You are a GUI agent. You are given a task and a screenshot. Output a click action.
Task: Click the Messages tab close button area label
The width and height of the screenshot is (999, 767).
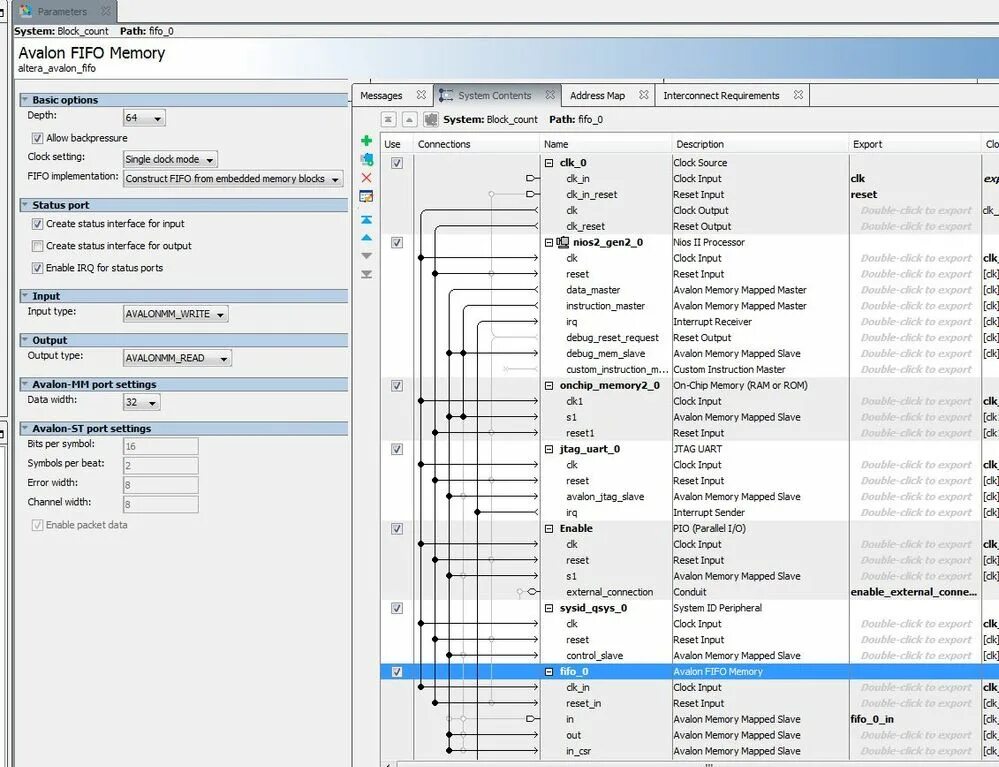(x=421, y=95)
